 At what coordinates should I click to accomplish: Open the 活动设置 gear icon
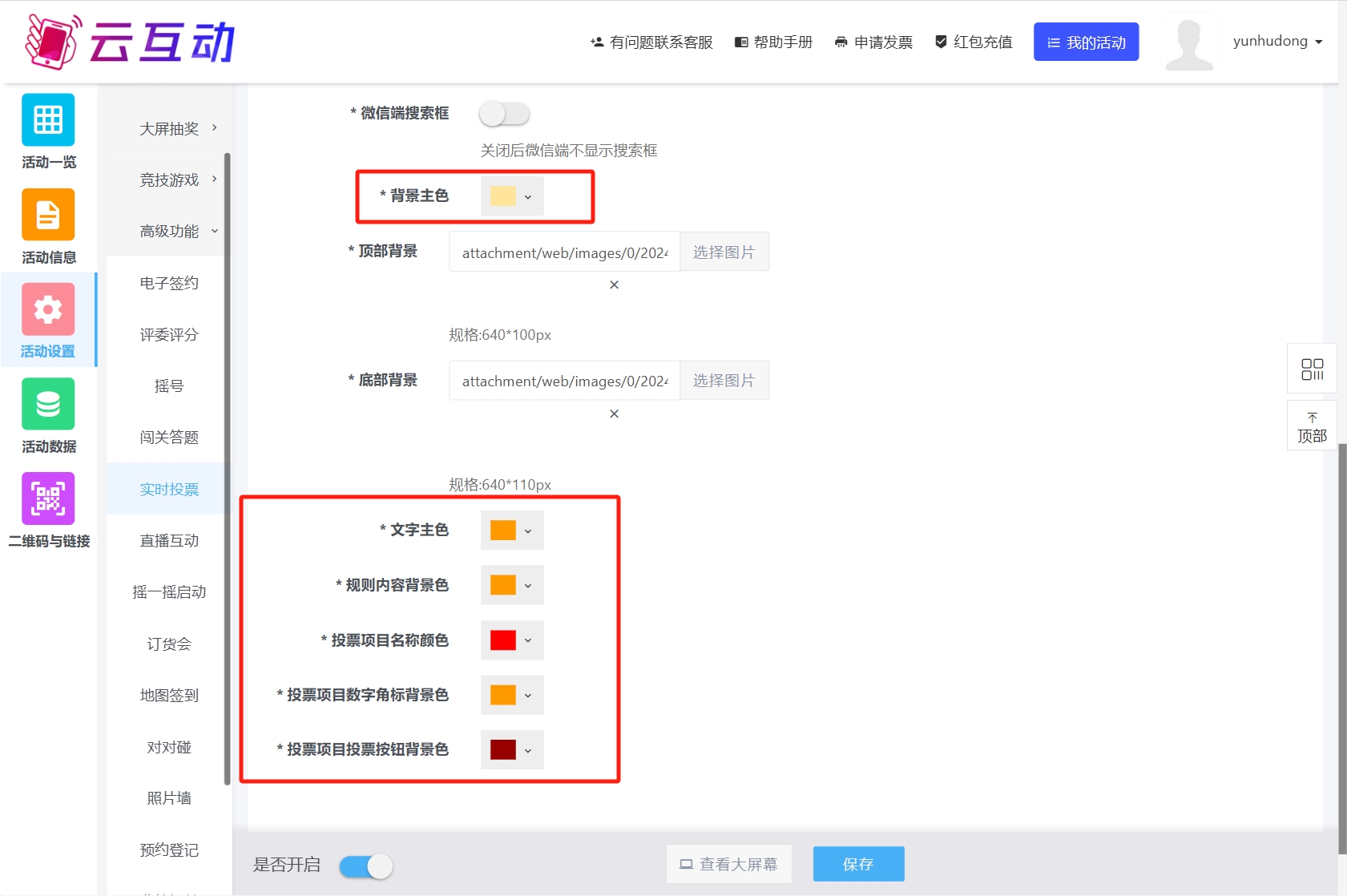pyautogui.click(x=48, y=309)
